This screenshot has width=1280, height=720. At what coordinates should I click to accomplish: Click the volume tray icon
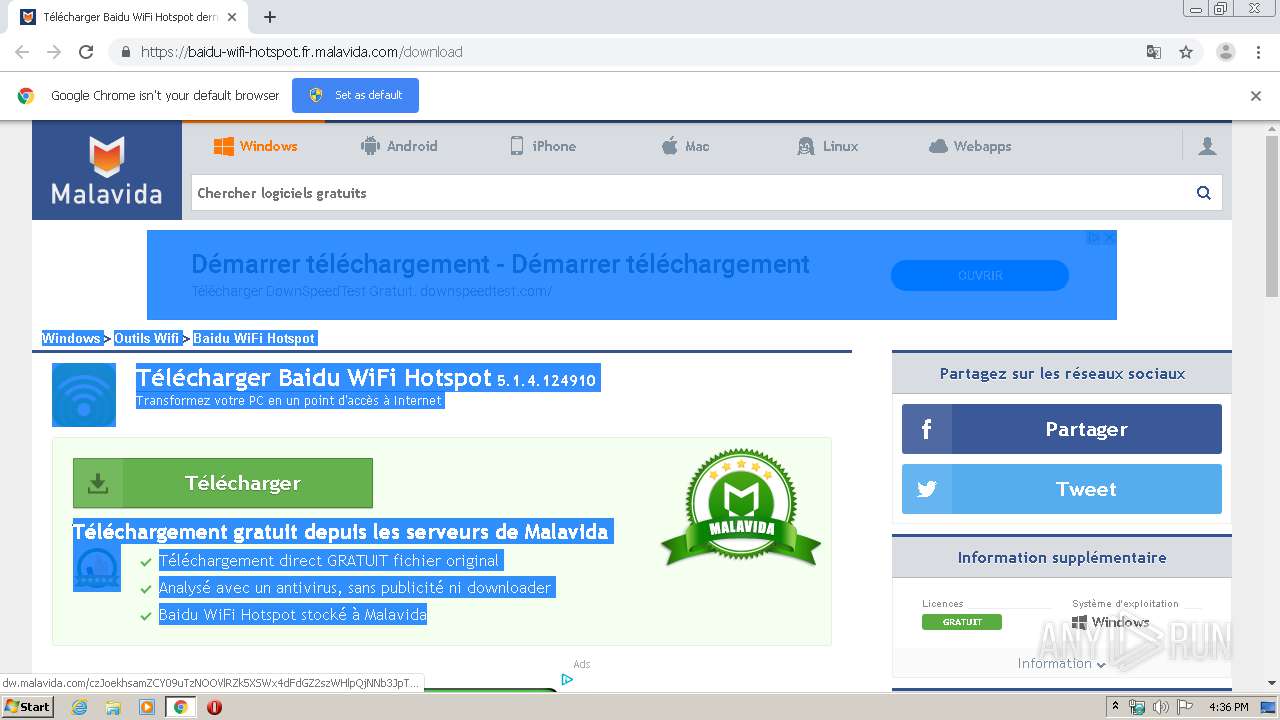click(1160, 707)
